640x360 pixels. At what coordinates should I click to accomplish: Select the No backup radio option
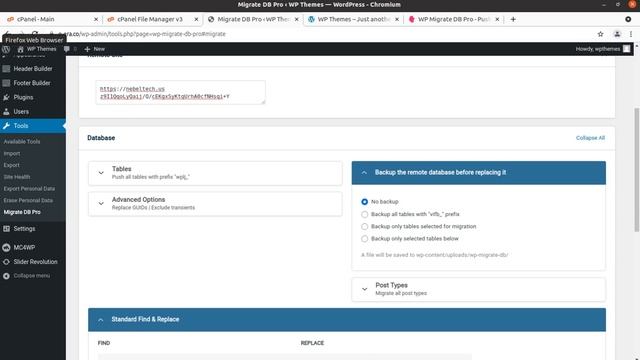(364, 202)
